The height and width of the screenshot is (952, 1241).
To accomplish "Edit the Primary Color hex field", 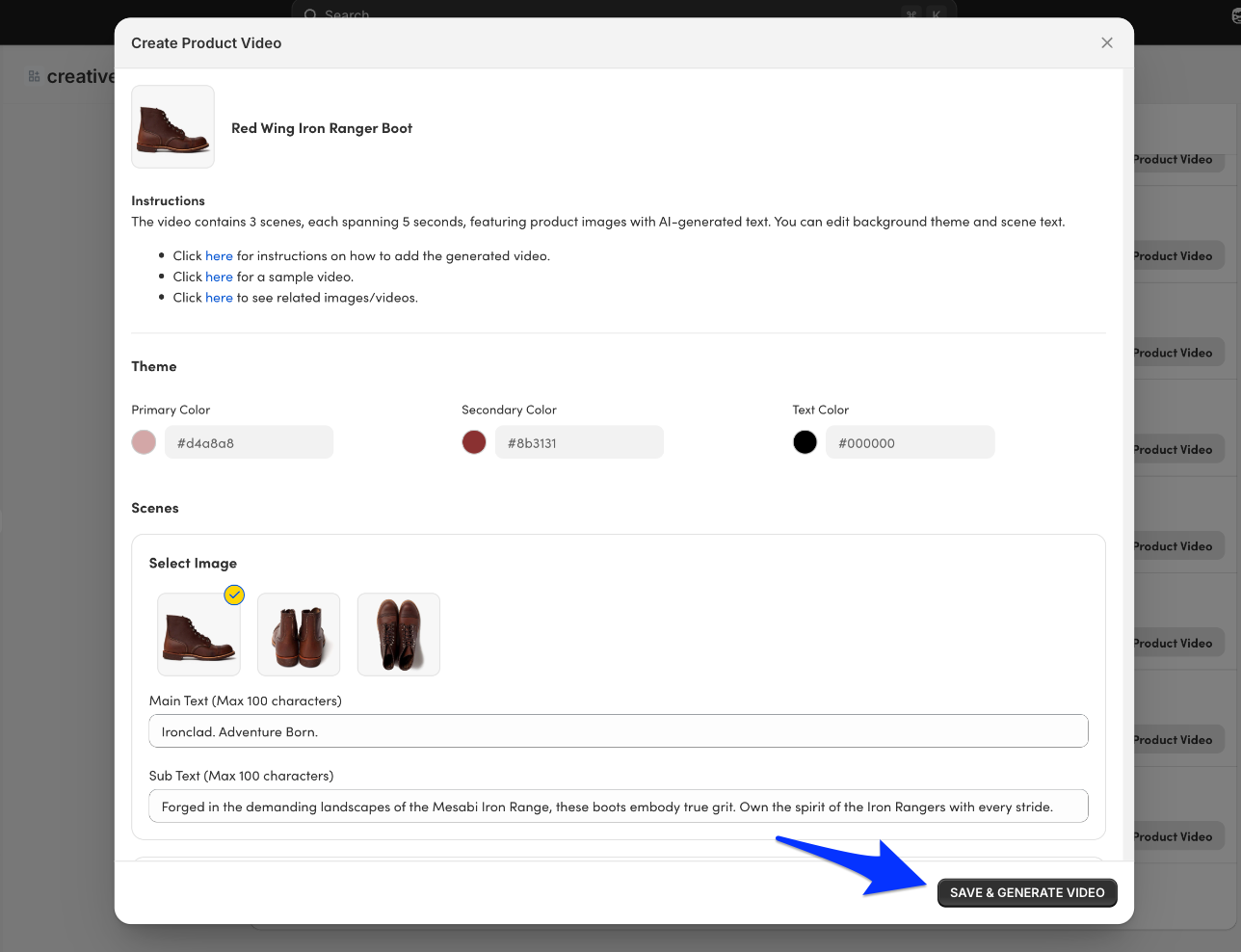I will point(249,442).
